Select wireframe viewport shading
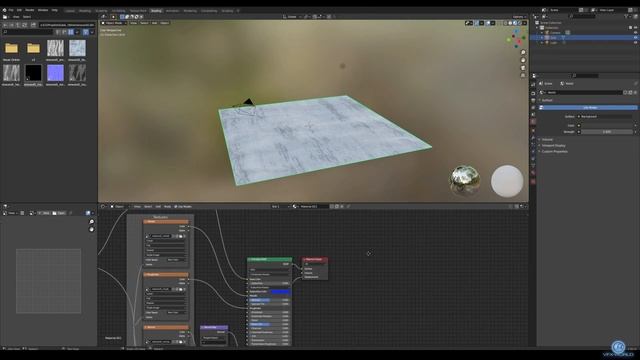 505,23
